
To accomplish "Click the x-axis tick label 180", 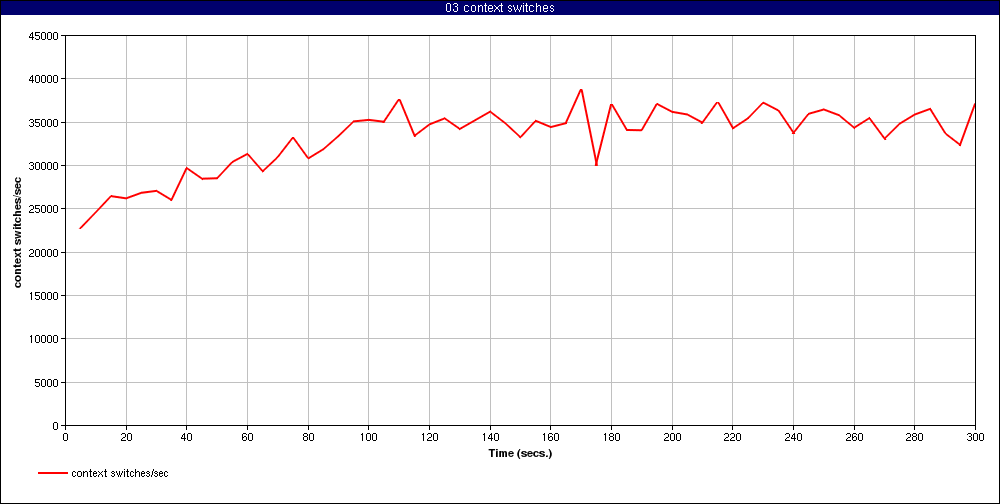I will (x=611, y=437).
